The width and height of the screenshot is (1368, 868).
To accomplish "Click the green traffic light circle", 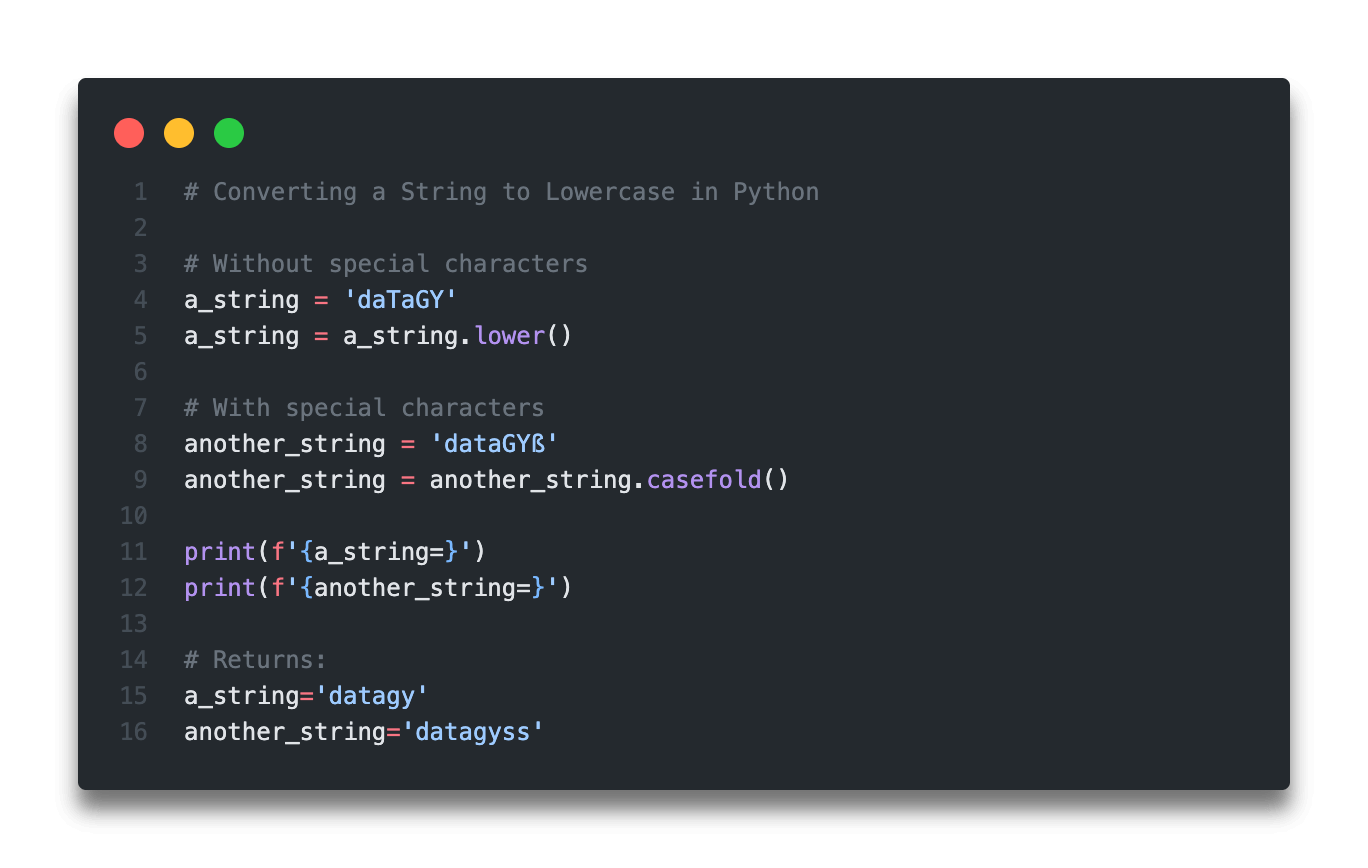I will pos(229,132).
